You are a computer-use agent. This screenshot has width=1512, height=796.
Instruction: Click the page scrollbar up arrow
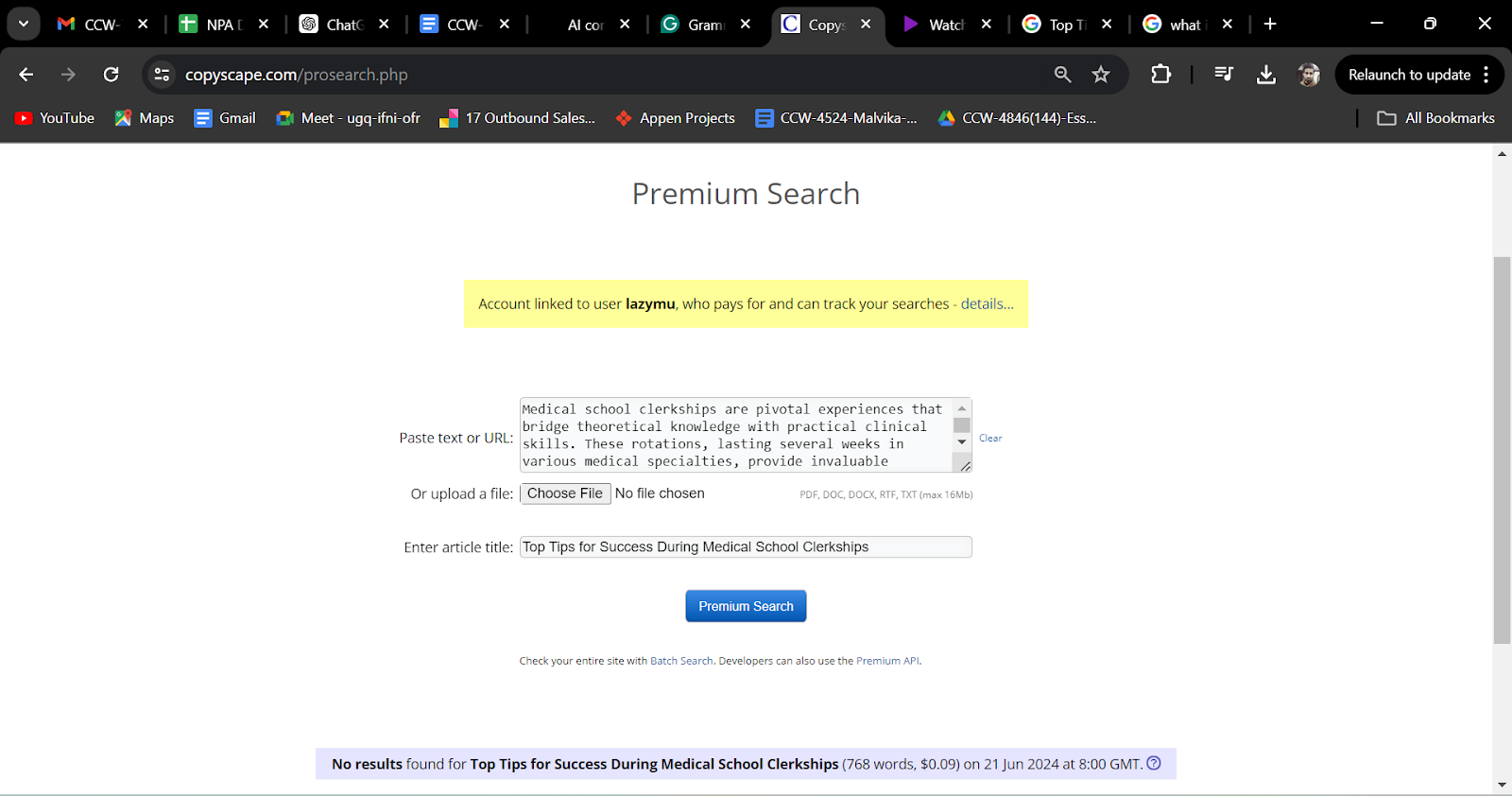pyautogui.click(x=1503, y=153)
